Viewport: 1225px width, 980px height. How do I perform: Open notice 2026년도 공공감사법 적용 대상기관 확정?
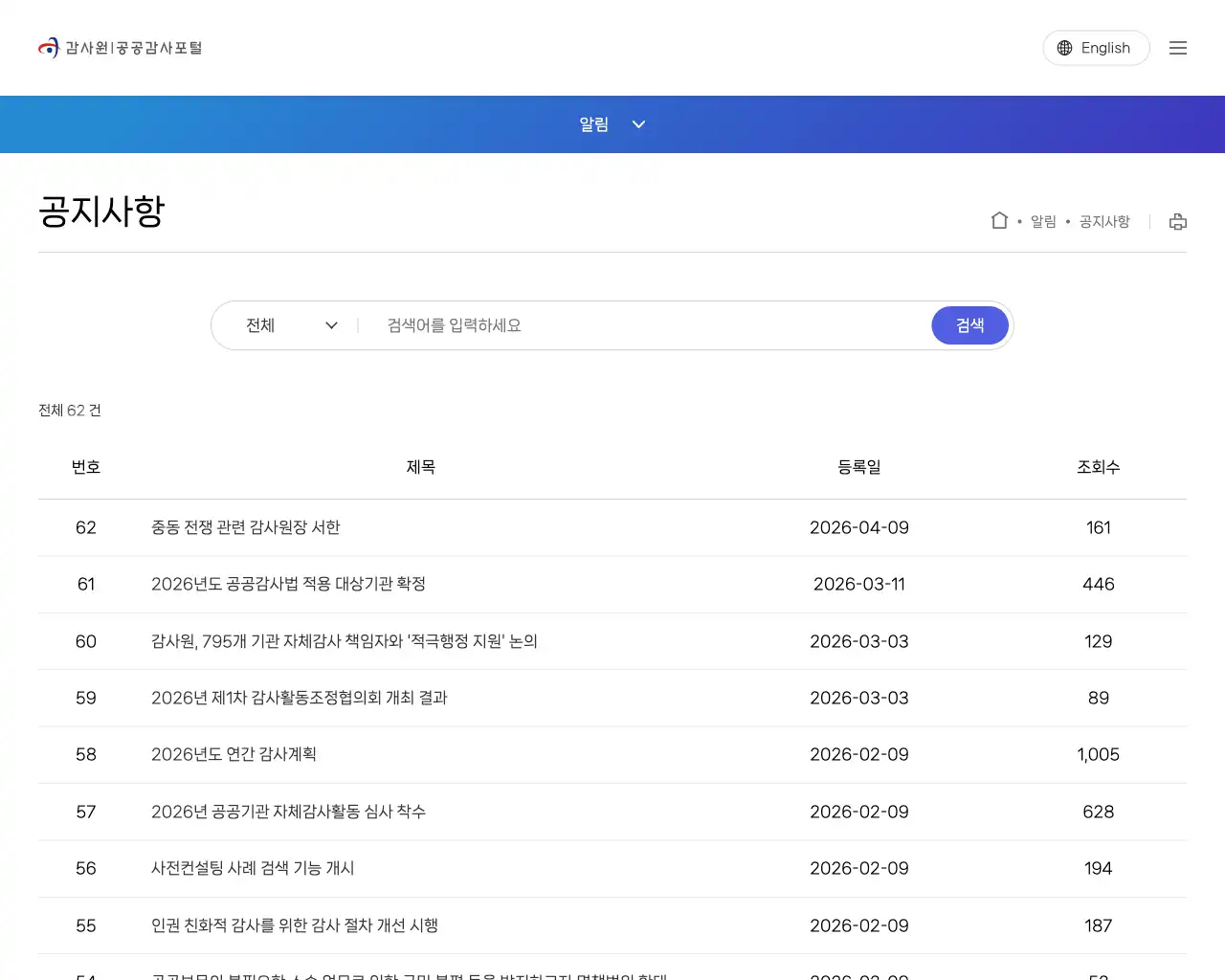point(288,584)
